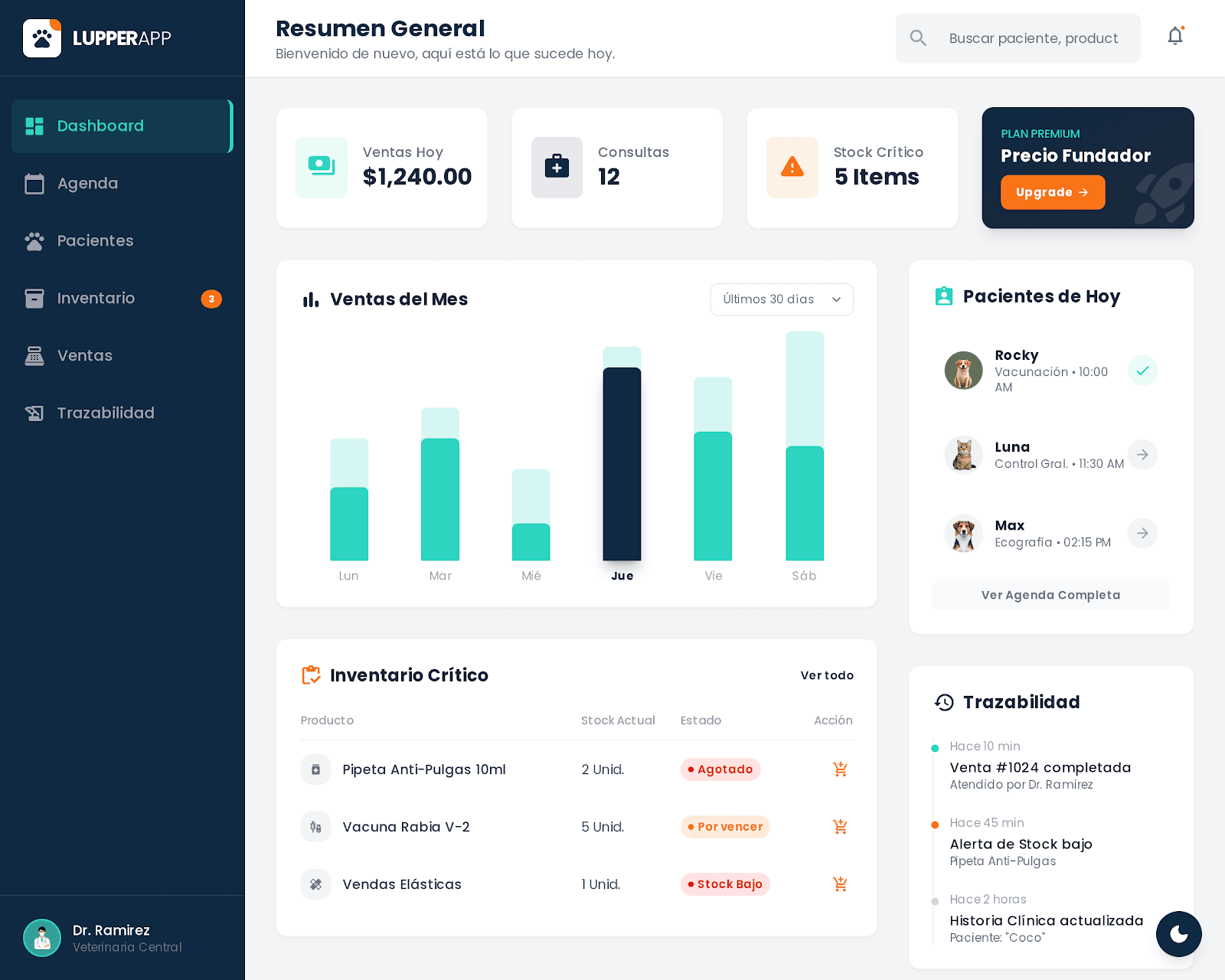Click the Trazabilidad tracking icon
Image resolution: width=1225 pixels, height=980 pixels.
click(34, 413)
